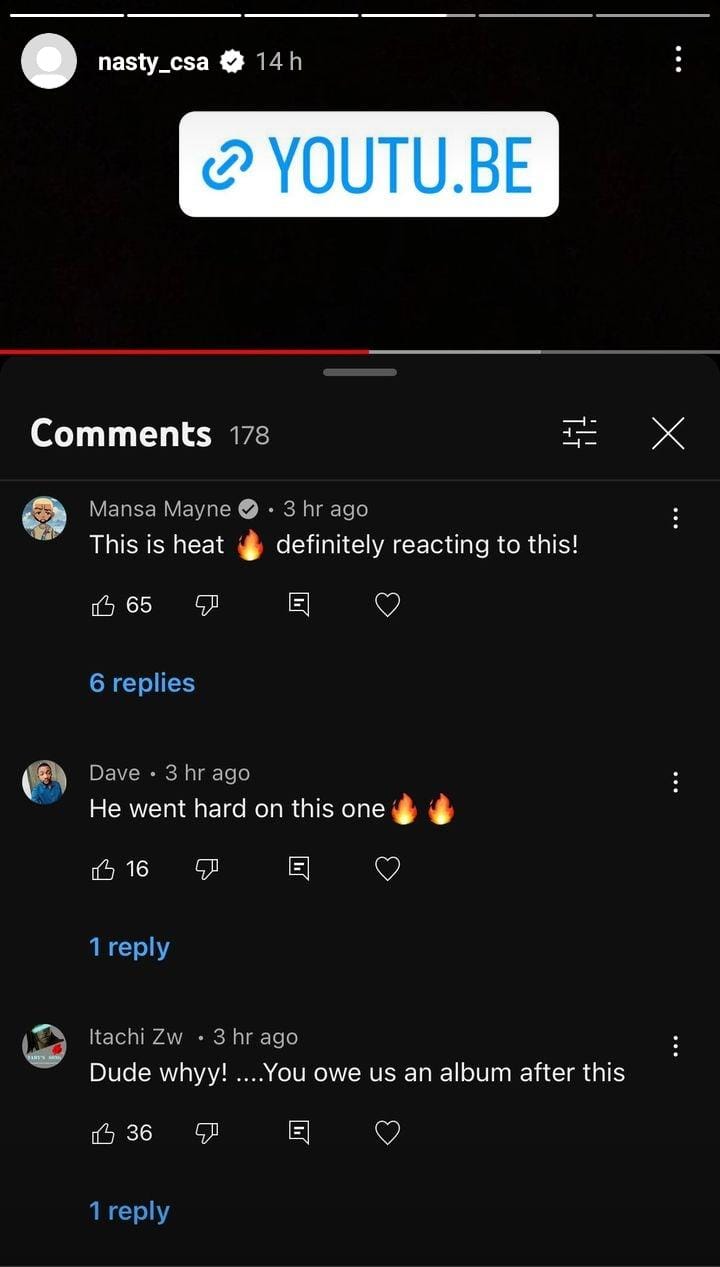Open options menu for Mansa Mayne's comment
This screenshot has width=720, height=1267.
[676, 518]
